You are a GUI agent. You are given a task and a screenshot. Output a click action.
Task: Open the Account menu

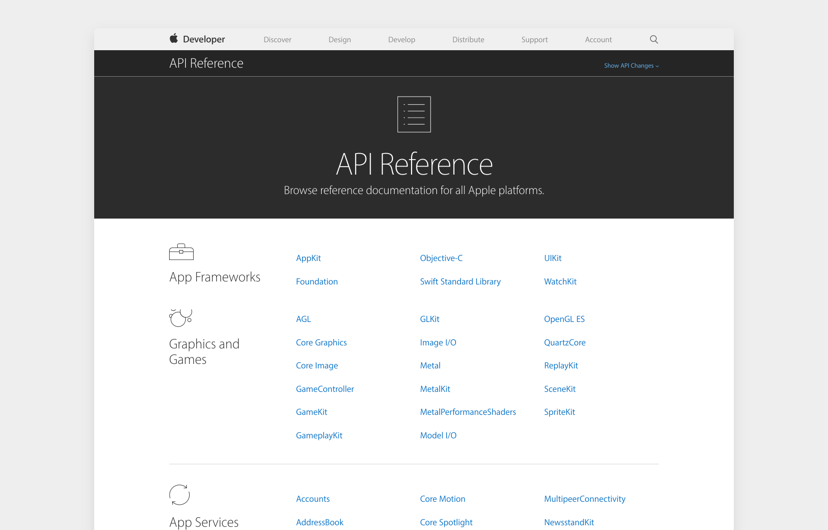click(x=598, y=40)
